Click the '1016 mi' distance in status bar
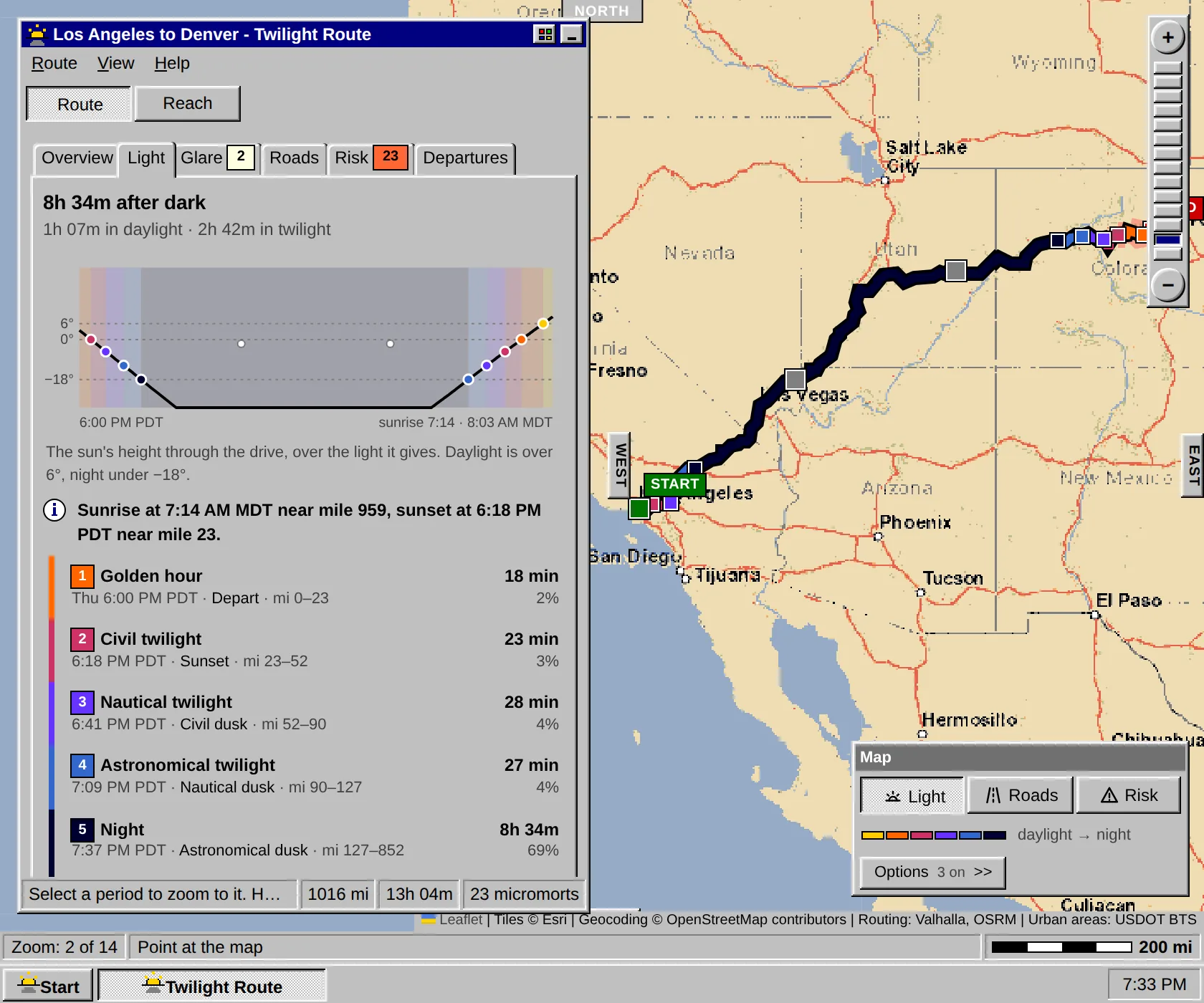 338,894
